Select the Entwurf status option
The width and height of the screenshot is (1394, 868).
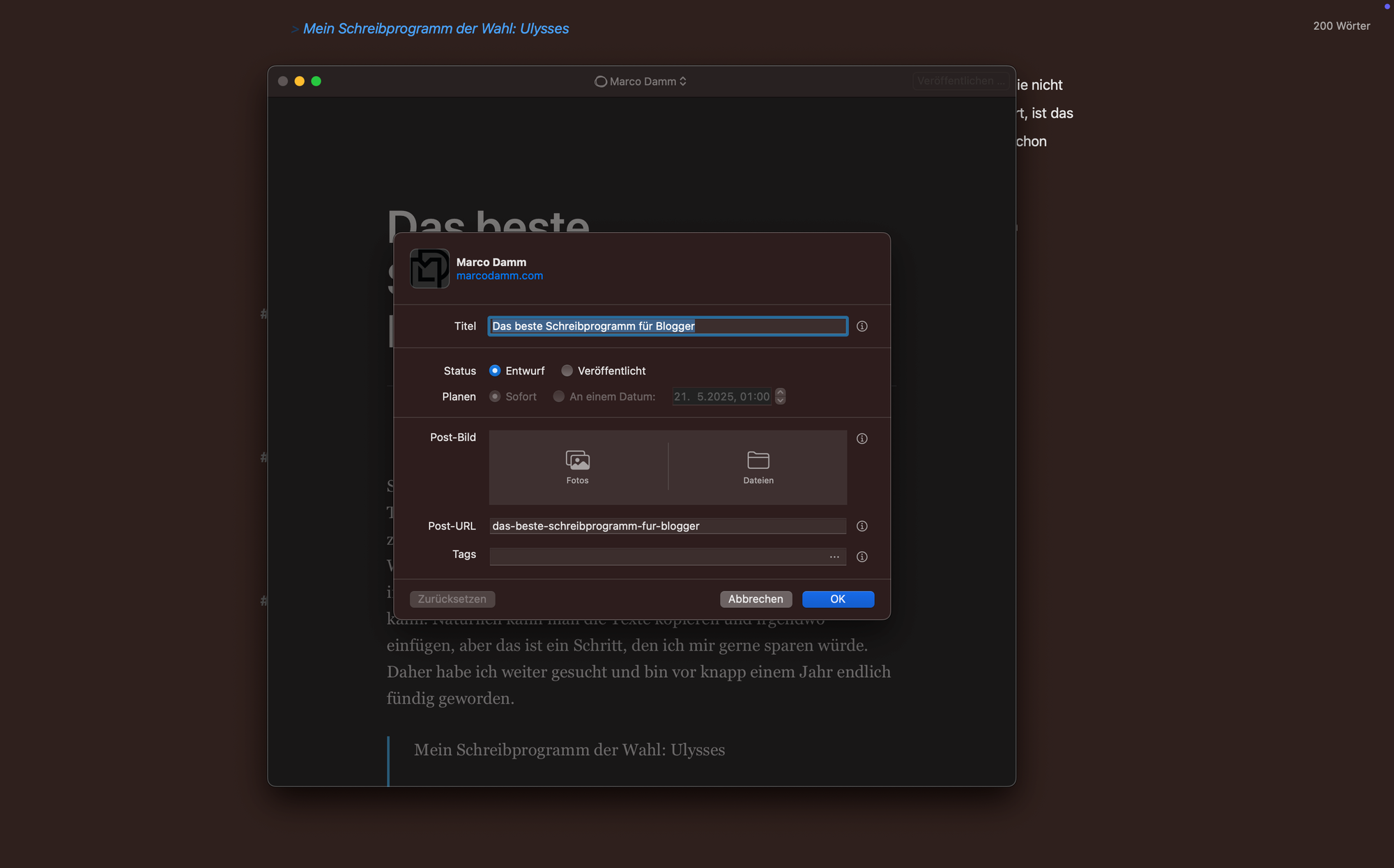click(x=495, y=371)
